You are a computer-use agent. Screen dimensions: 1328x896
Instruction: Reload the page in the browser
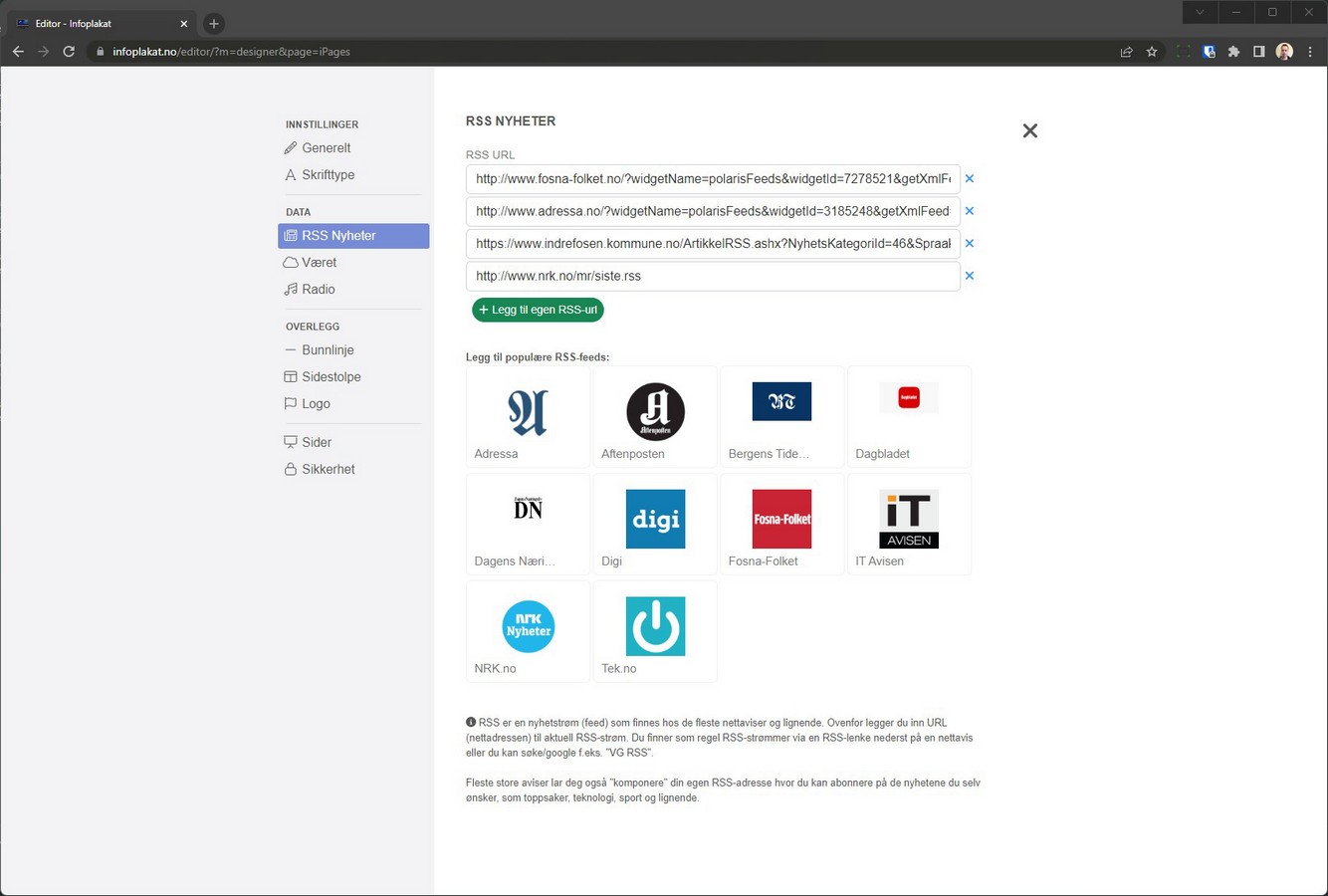69,52
